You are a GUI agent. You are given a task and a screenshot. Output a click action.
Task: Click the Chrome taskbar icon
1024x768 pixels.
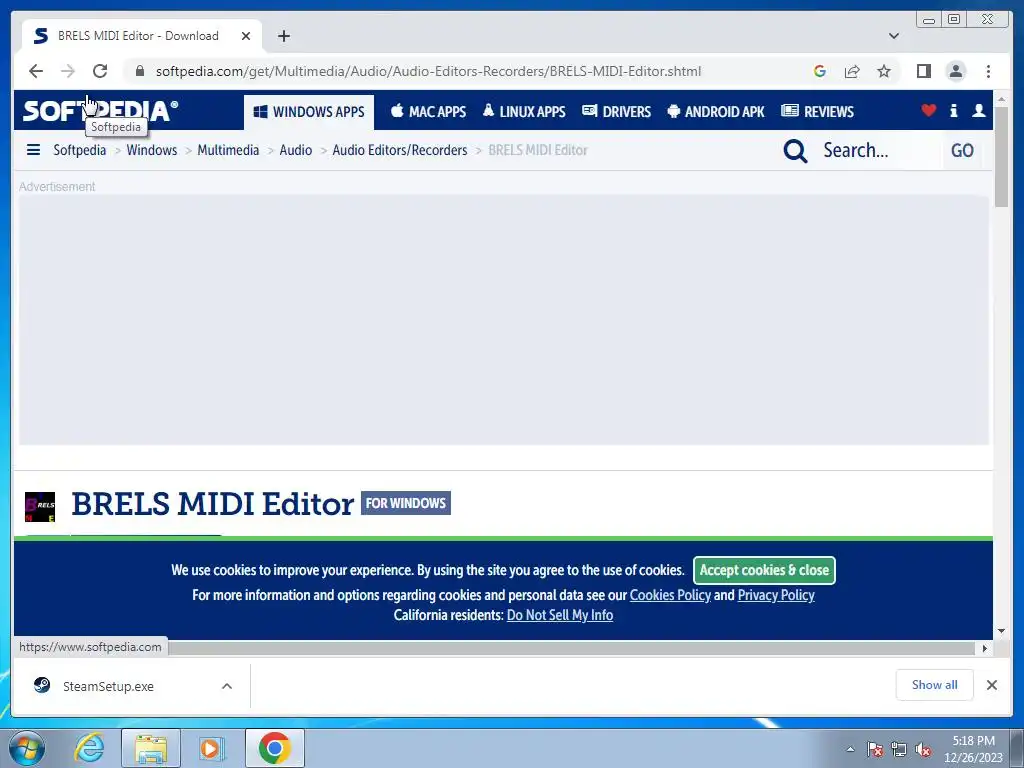(x=274, y=748)
